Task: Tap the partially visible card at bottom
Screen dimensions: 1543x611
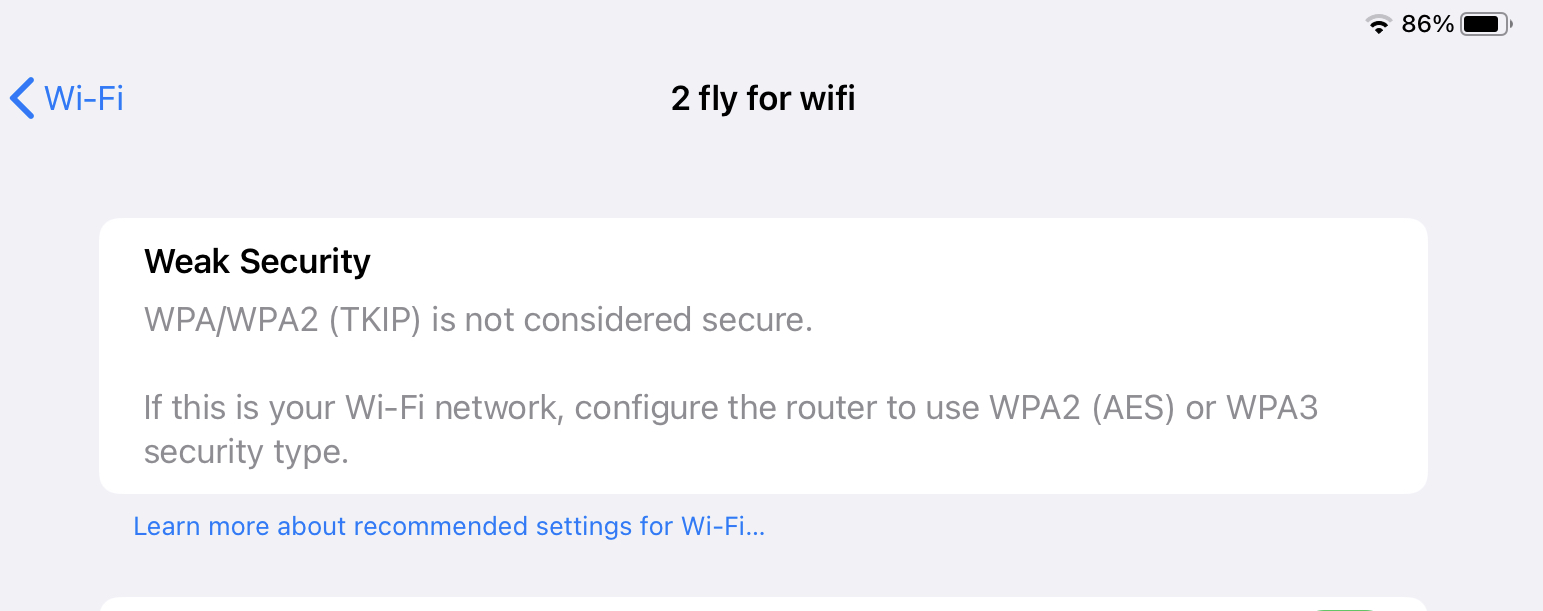Action: point(700,605)
